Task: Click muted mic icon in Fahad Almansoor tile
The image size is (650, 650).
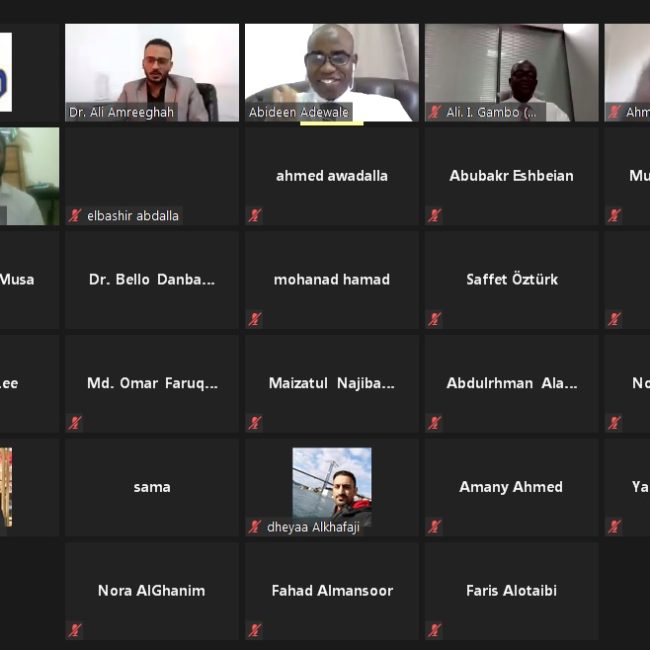Action: point(255,631)
